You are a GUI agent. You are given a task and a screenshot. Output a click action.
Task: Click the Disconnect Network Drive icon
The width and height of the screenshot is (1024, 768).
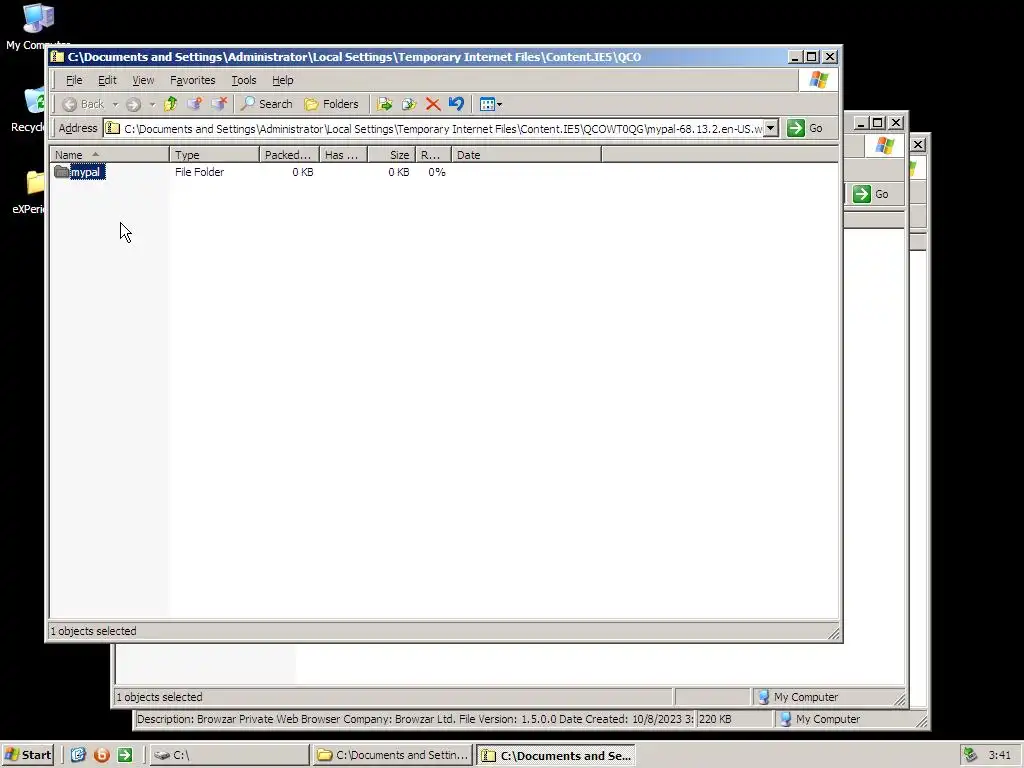pyautogui.click(x=219, y=104)
